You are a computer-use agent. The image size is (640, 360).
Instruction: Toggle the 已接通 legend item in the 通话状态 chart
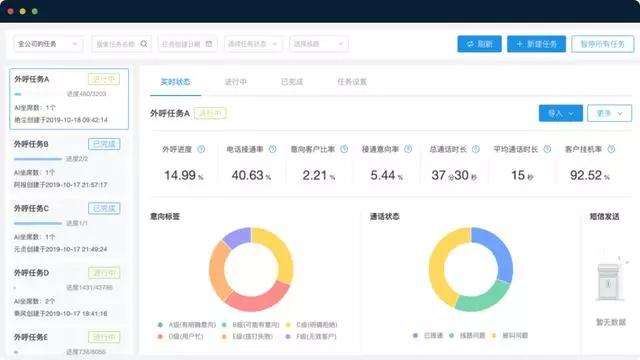point(427,336)
